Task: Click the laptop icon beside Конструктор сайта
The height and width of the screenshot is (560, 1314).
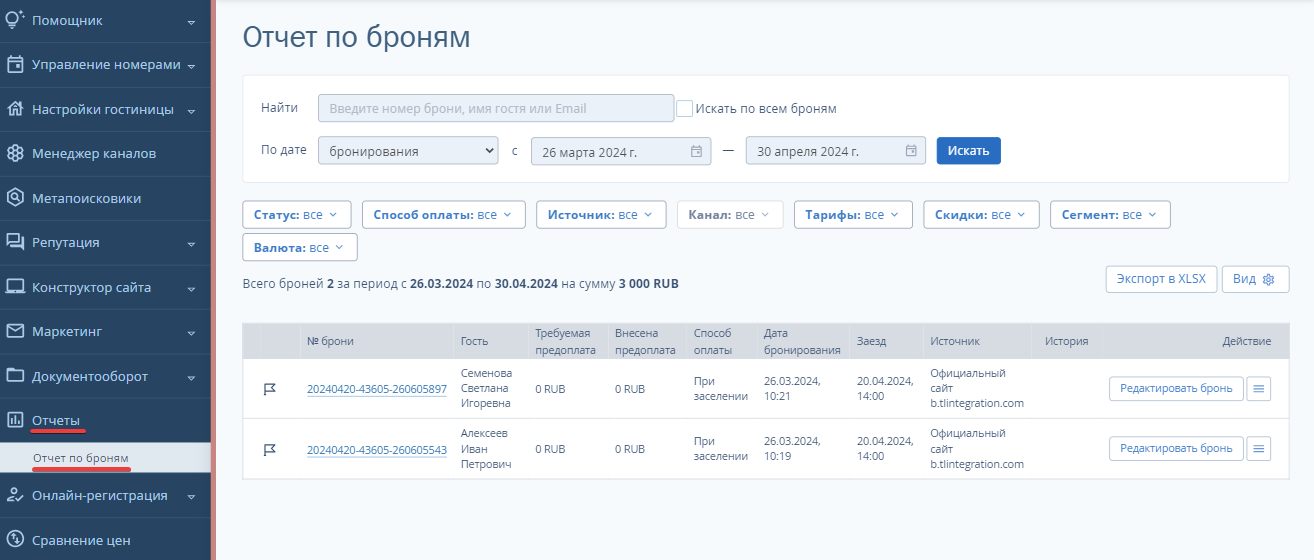Action: (x=15, y=287)
